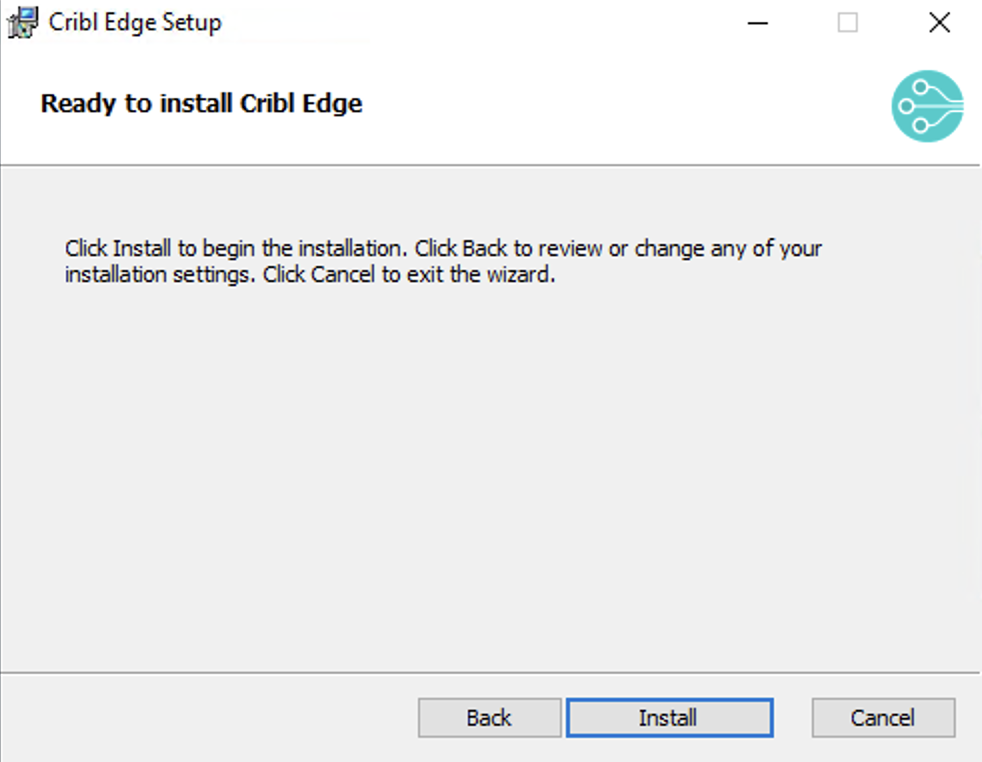
Task: Select the installer icon beside the window title
Action: coord(20,21)
